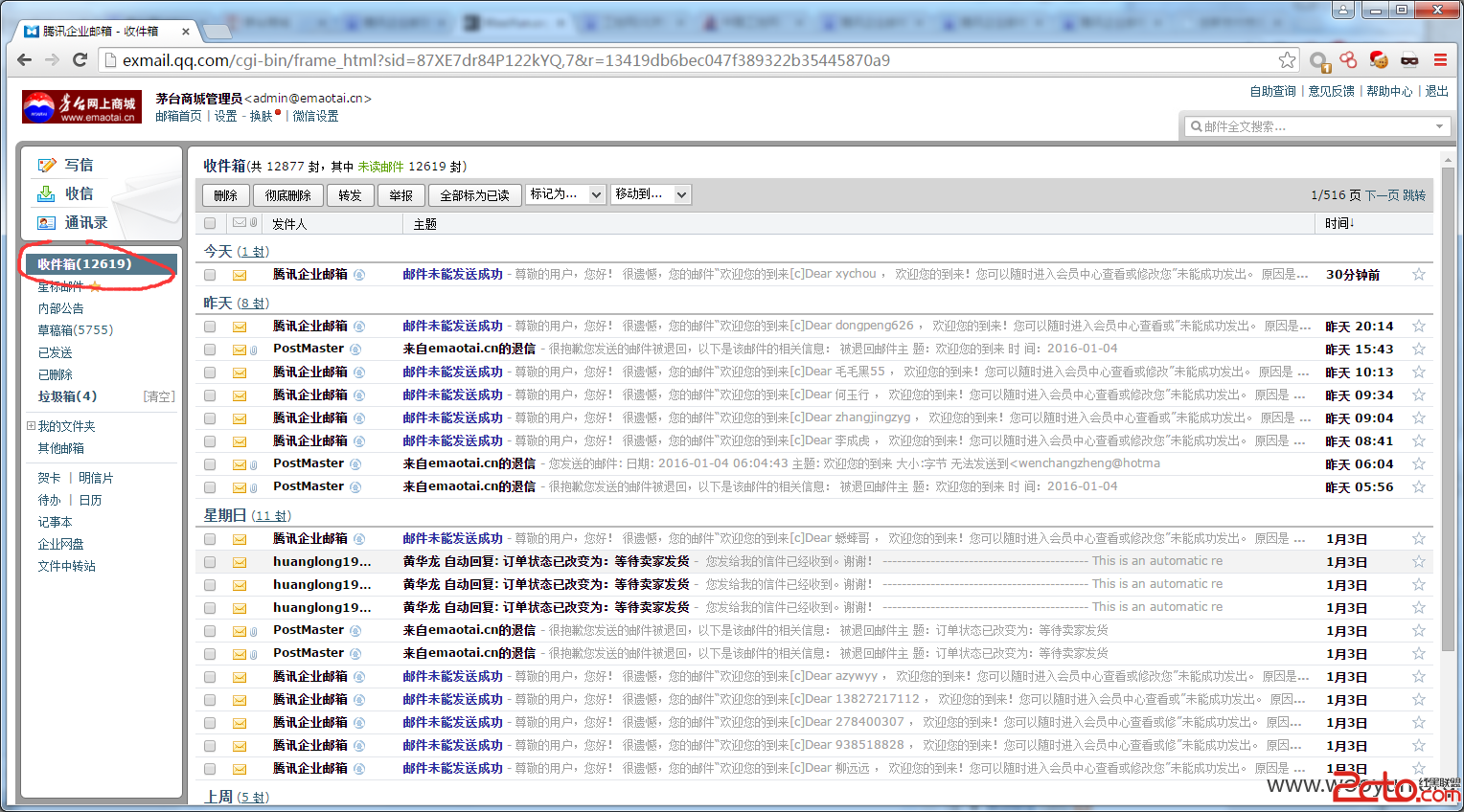The height and width of the screenshot is (812, 1464).
Task: Open 已发送 folder
Action: tap(56, 352)
